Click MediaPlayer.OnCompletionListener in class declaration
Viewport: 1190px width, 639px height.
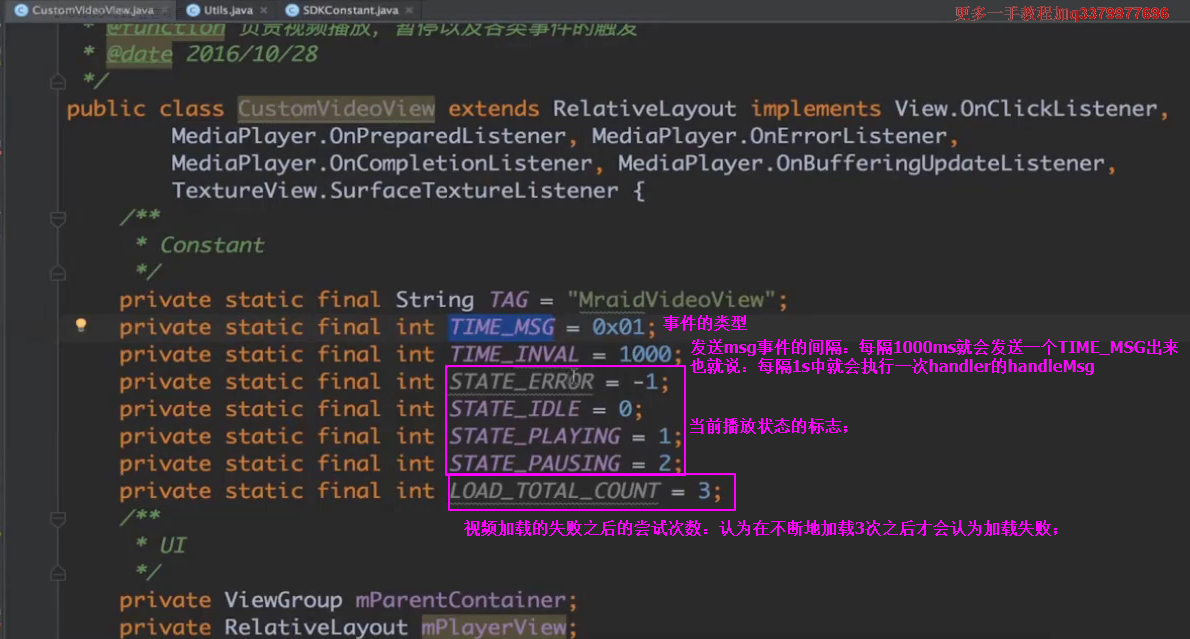coord(382,163)
